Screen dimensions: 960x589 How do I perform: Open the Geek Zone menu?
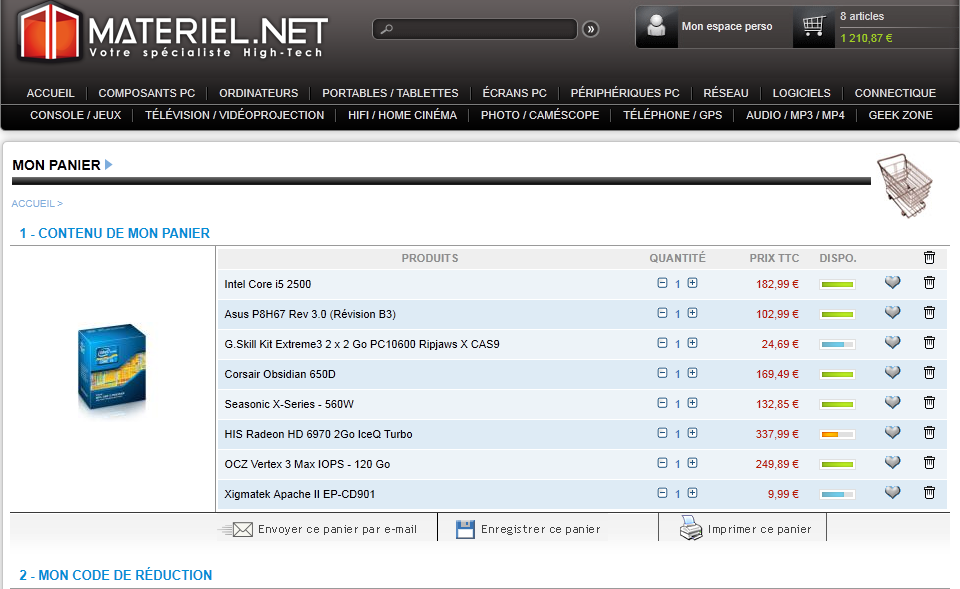tap(900, 115)
